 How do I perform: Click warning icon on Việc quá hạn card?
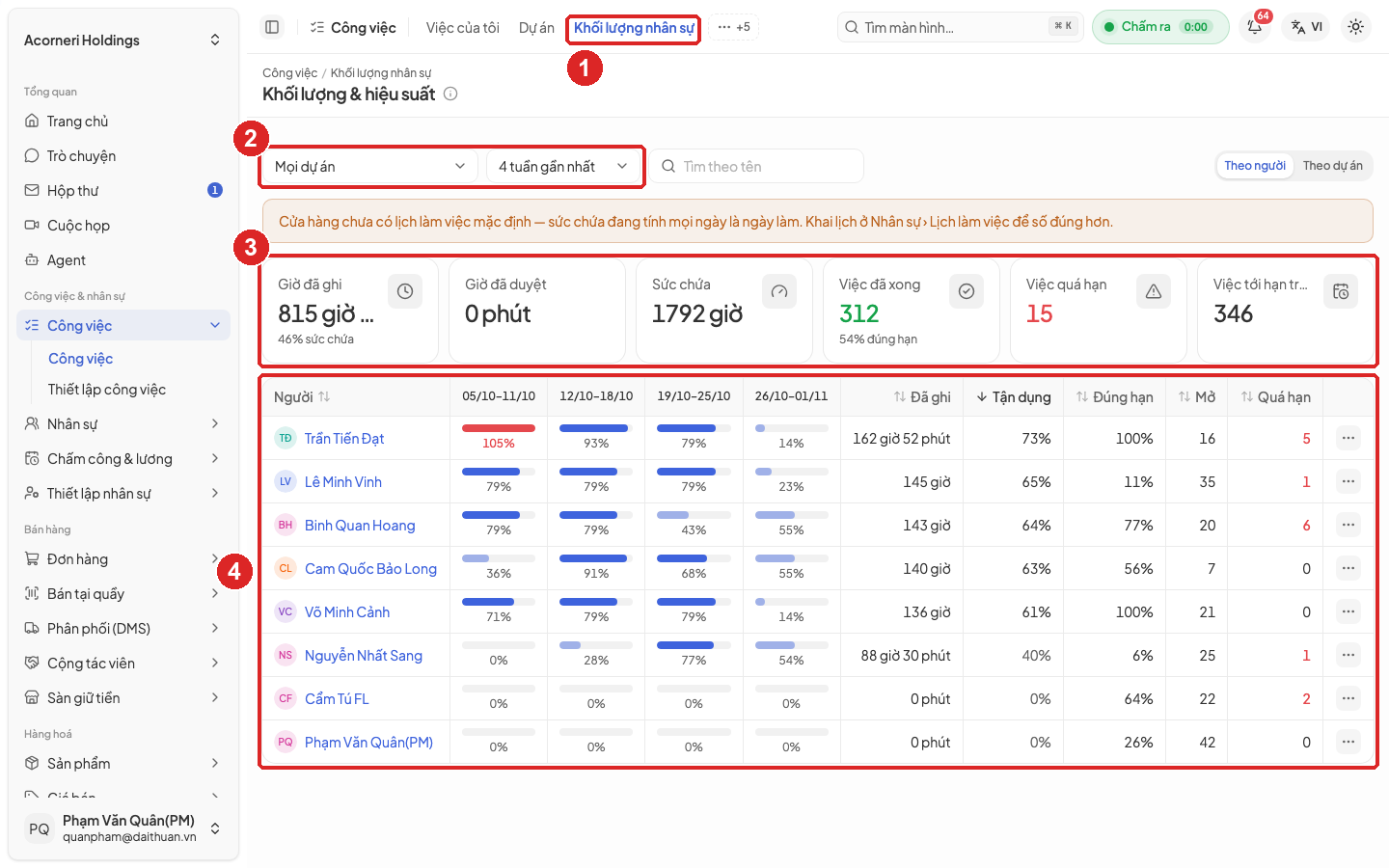tap(1154, 291)
